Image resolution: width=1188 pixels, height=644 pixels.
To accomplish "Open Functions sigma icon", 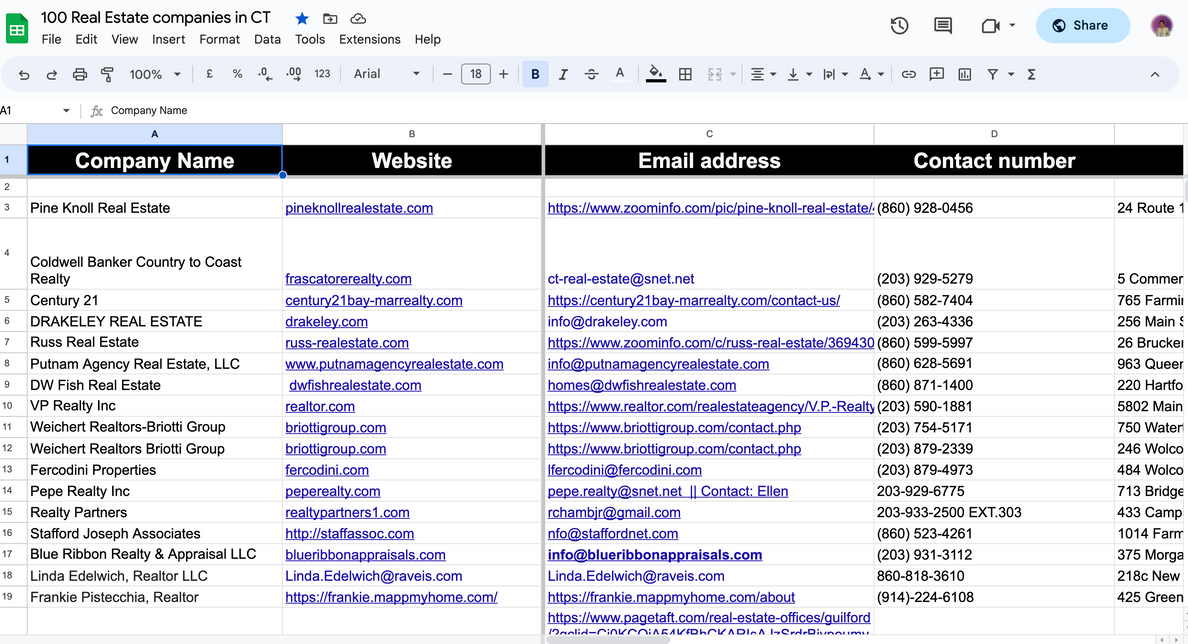I will [x=1031, y=74].
